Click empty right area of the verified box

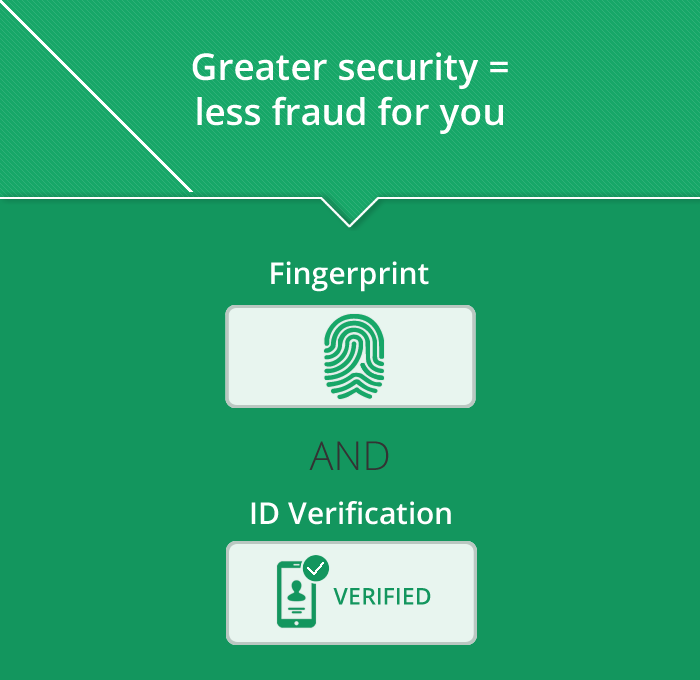pyautogui.click(x=452, y=593)
